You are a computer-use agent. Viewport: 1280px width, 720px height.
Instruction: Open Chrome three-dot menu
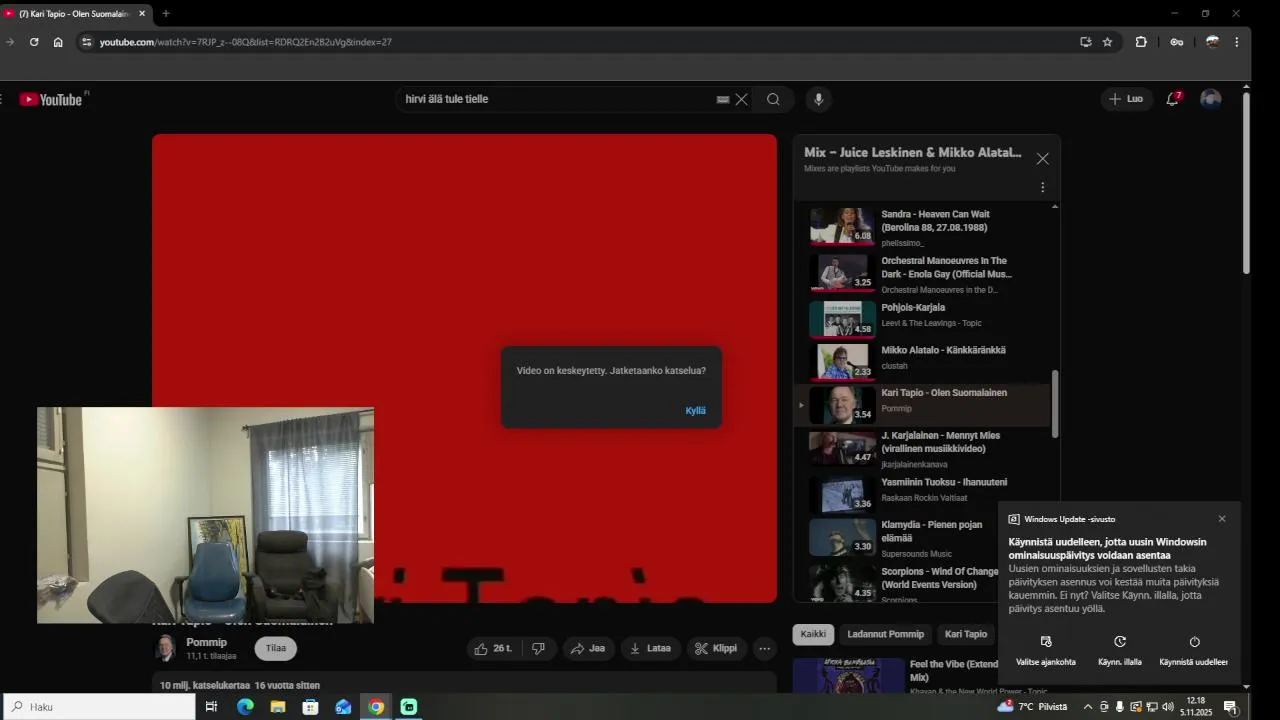[x=1237, y=42]
